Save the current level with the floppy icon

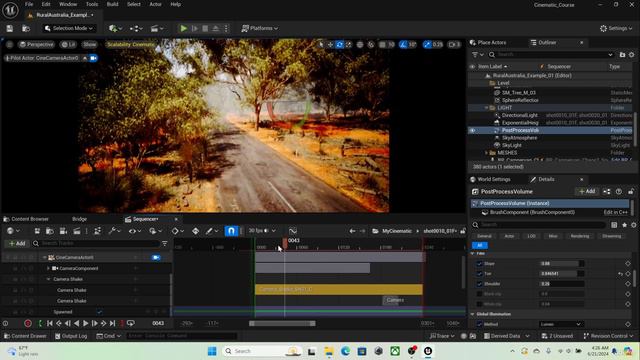(9, 28)
